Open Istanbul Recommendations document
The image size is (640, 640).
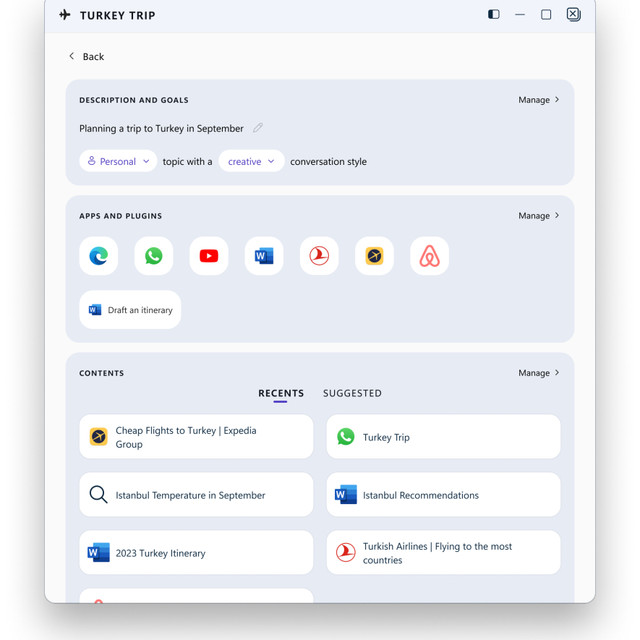[443, 495]
